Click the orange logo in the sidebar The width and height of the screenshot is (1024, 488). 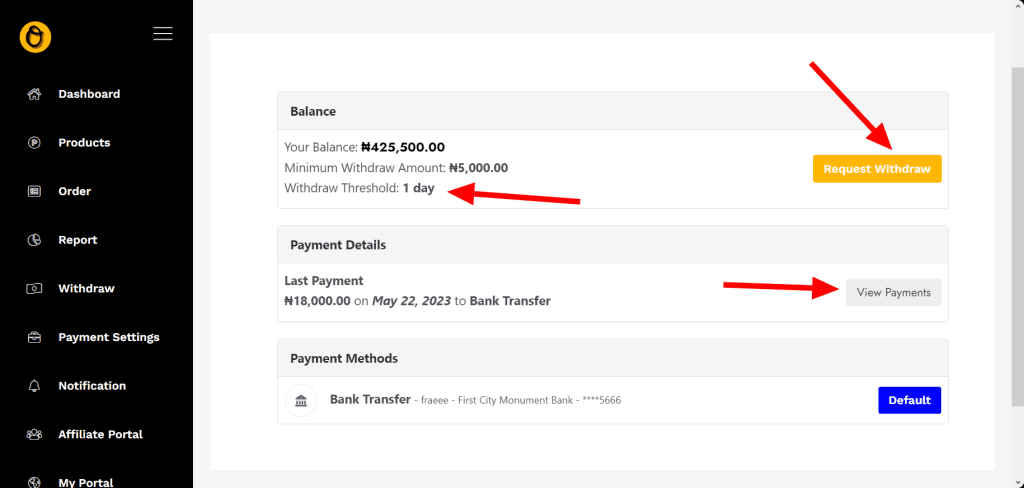(35, 37)
